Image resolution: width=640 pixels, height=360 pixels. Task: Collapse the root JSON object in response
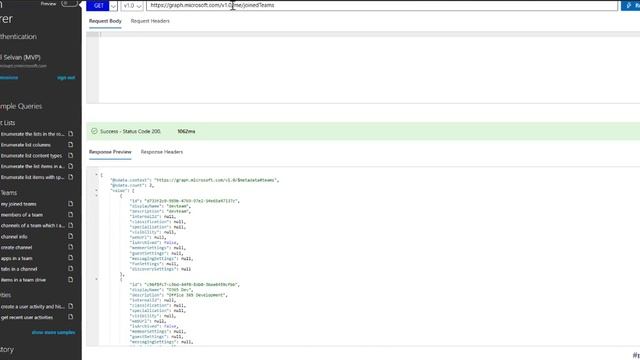point(97,175)
